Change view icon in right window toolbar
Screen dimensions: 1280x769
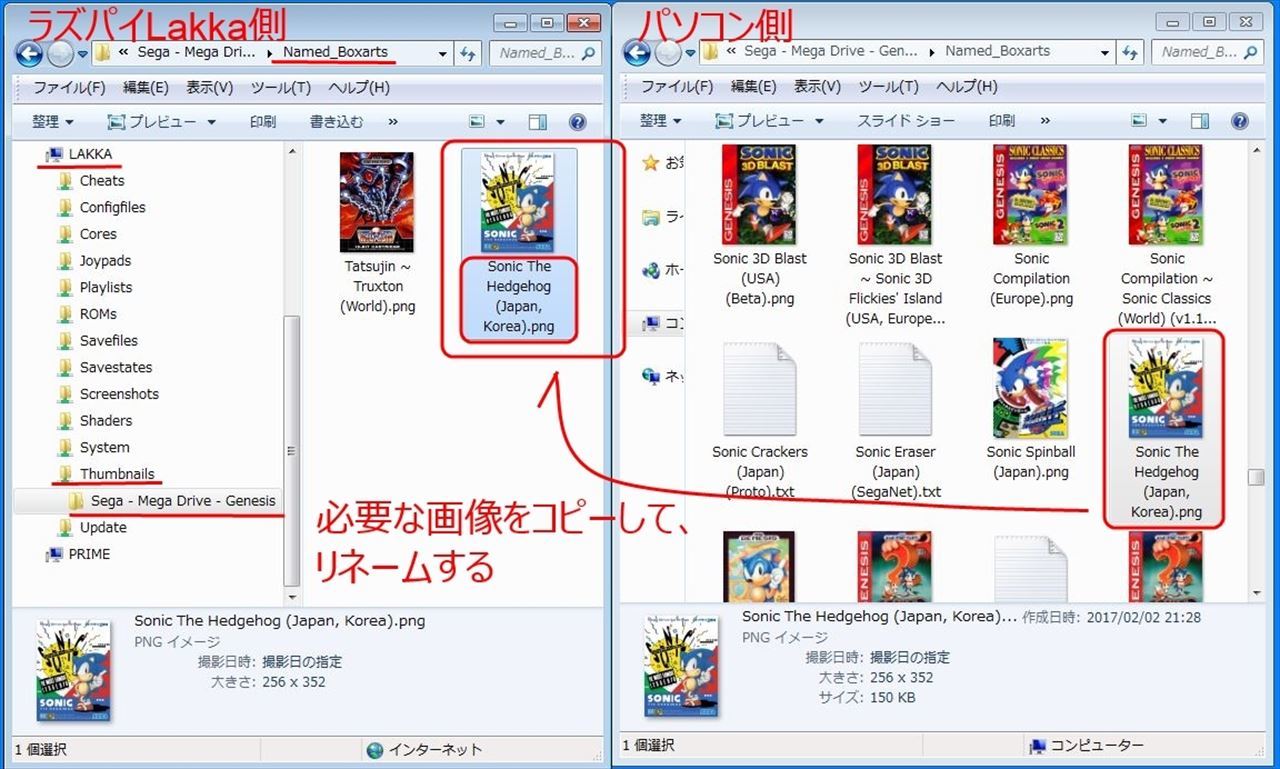click(1139, 121)
